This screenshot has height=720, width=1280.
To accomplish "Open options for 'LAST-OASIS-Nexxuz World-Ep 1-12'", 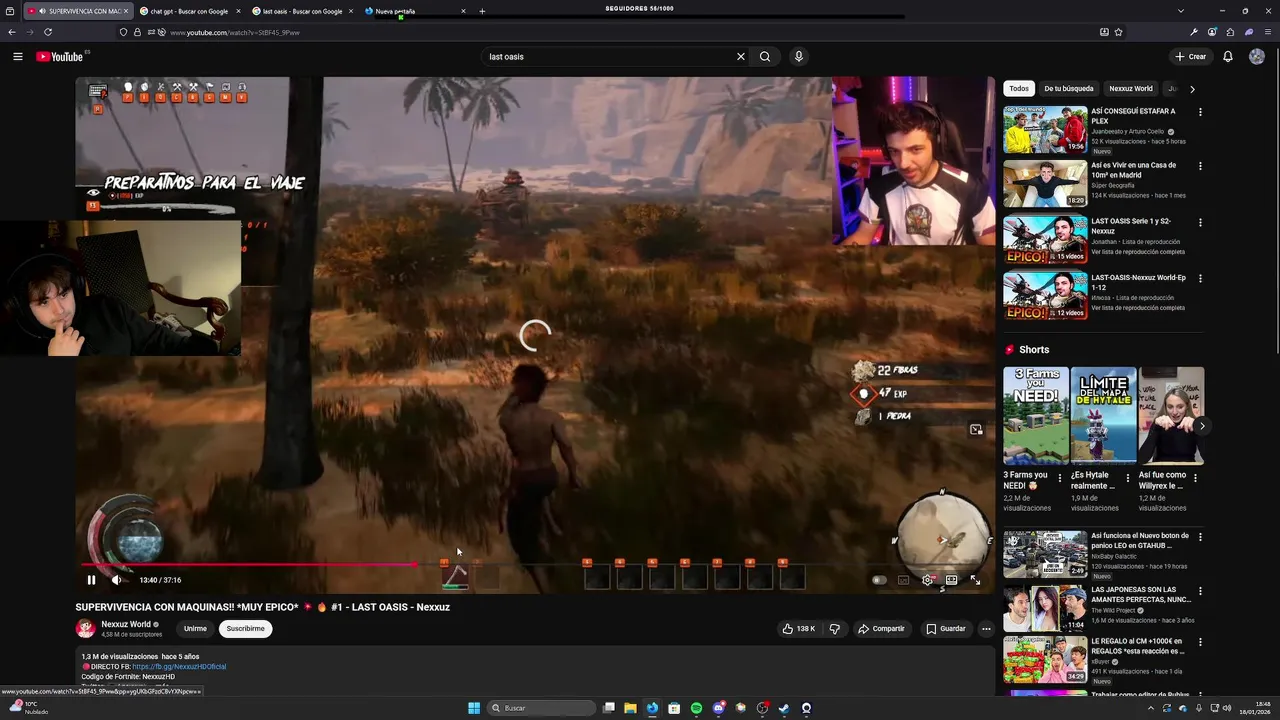I will tap(1200, 278).
